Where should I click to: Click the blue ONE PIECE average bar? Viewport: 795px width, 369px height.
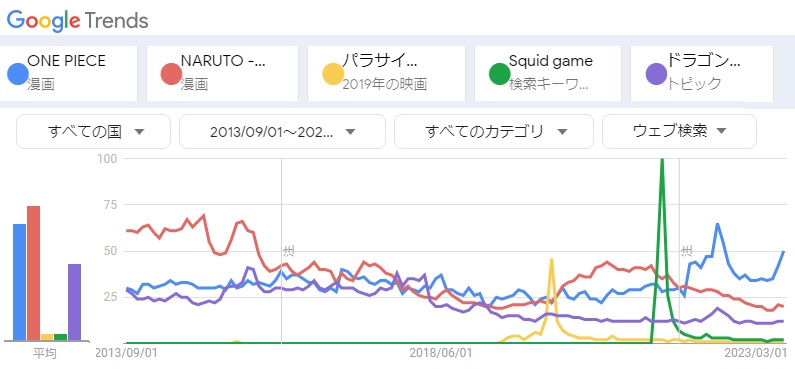point(19,282)
